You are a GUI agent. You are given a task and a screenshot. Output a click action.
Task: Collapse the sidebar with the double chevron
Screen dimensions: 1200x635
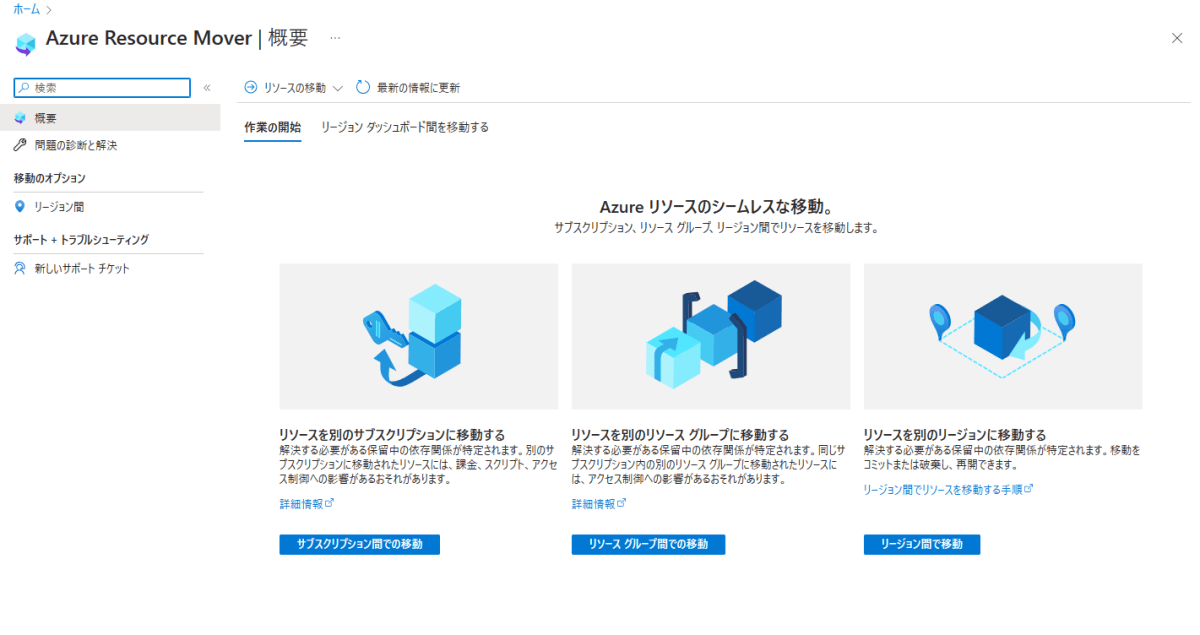click(x=207, y=88)
